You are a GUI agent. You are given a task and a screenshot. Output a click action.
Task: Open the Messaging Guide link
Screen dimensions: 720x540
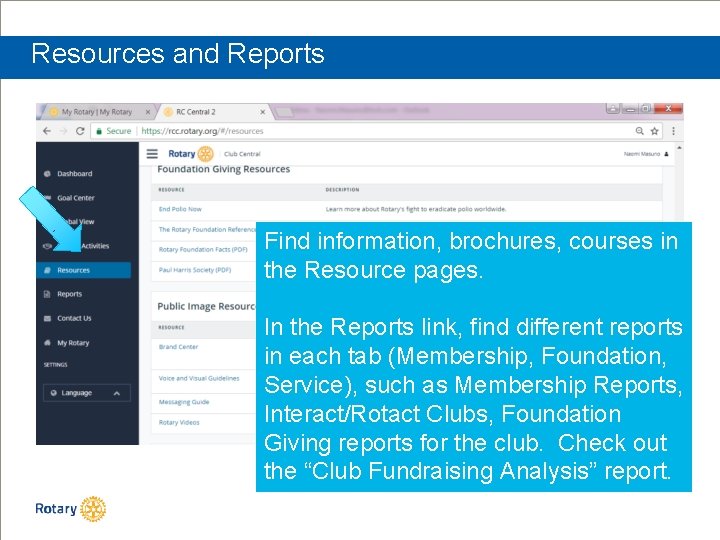point(184,402)
